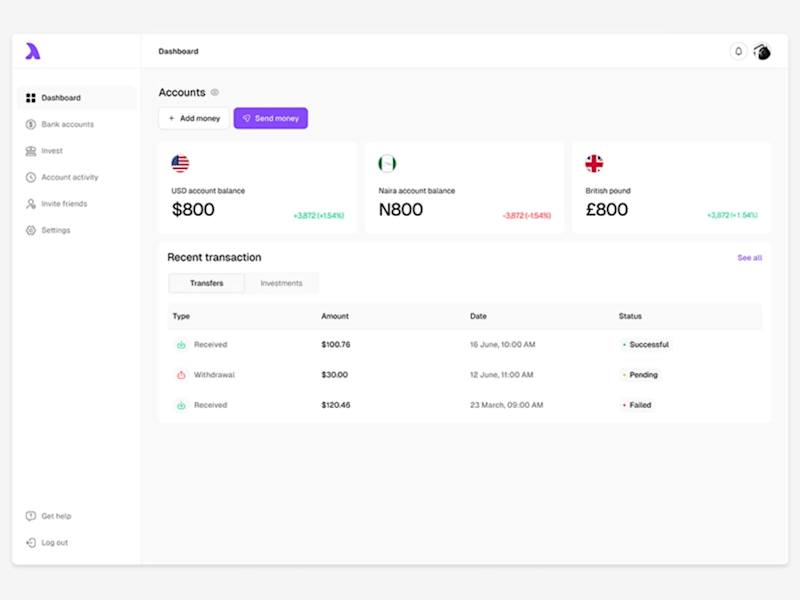Click the red Withdrawal row icon
800x600 pixels.
point(181,375)
